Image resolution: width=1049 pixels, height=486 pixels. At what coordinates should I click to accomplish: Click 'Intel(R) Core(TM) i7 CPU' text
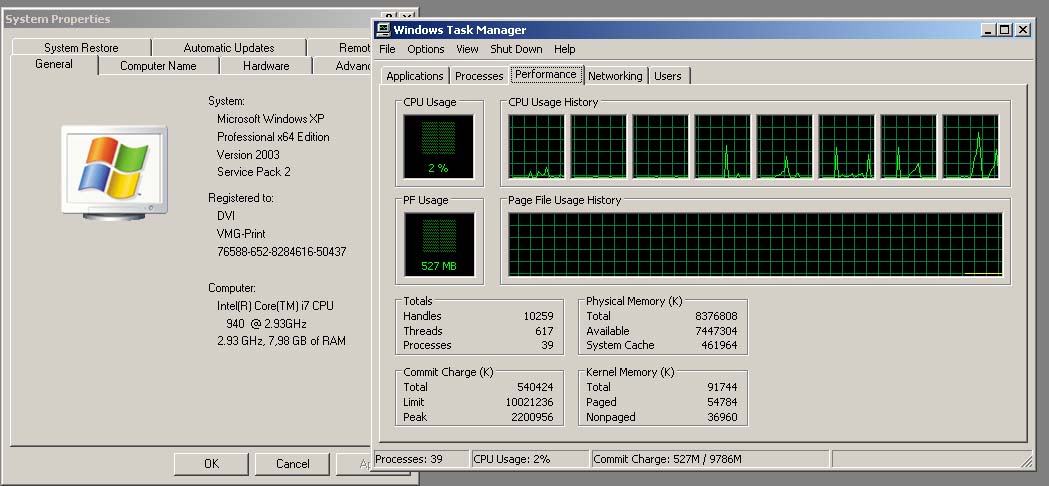(275, 306)
